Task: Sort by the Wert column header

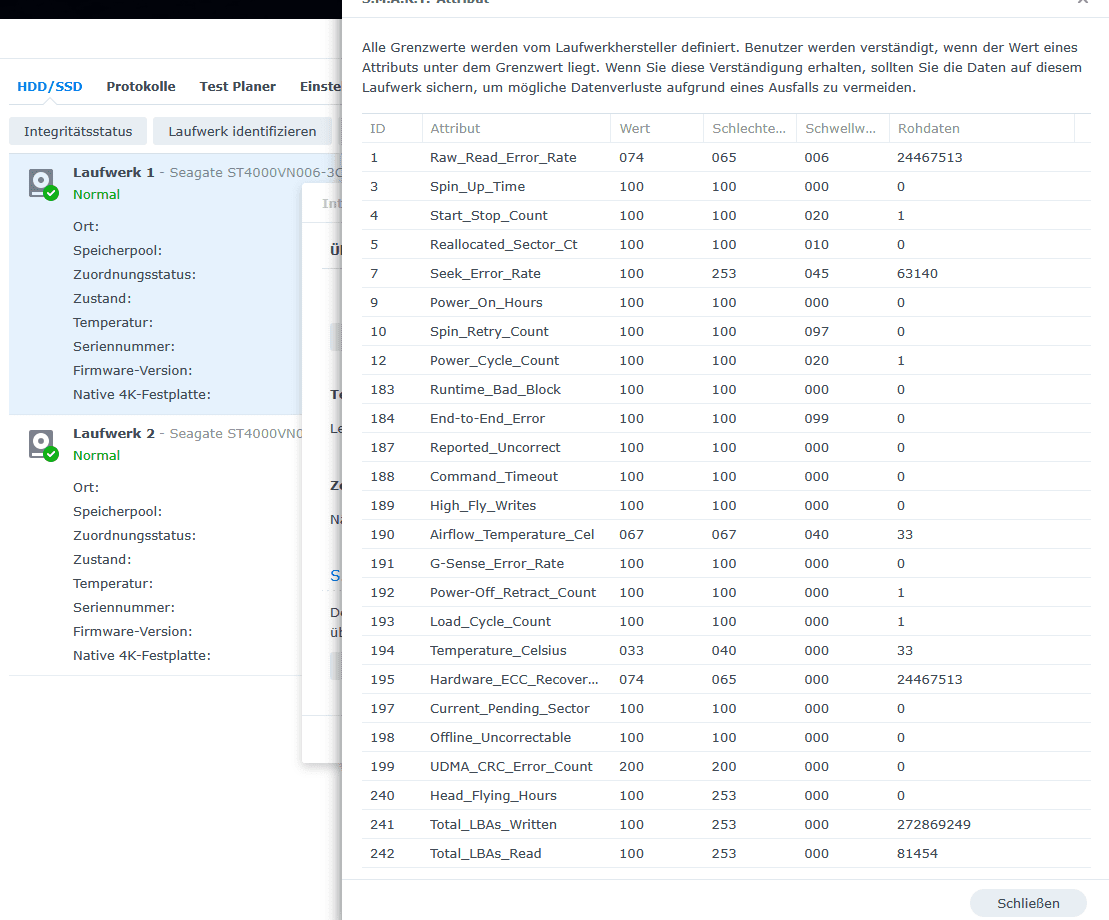Action: (x=657, y=128)
